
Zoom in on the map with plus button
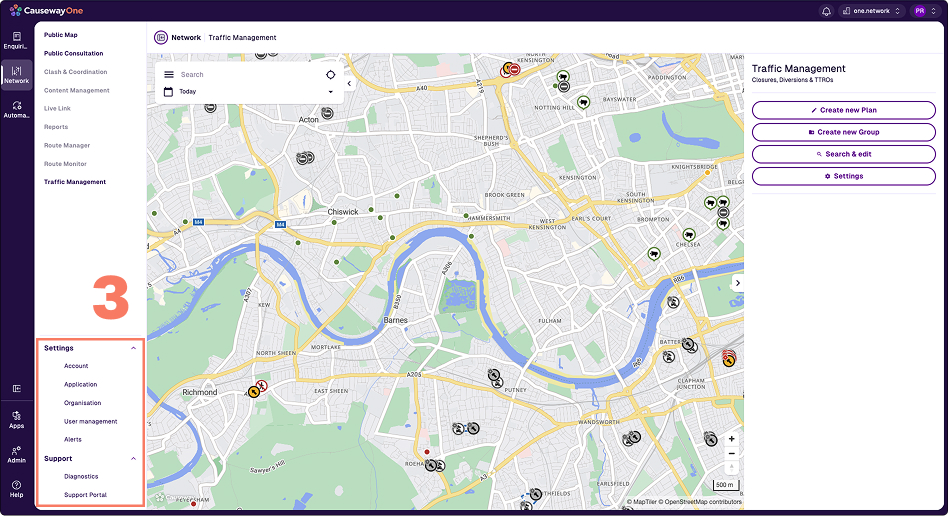(x=732, y=439)
